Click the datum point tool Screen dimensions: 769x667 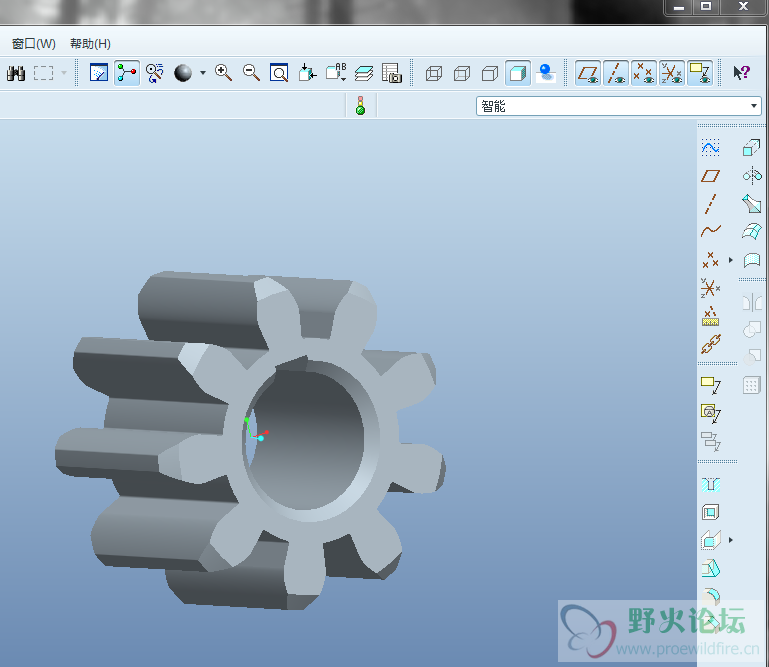tap(710, 260)
